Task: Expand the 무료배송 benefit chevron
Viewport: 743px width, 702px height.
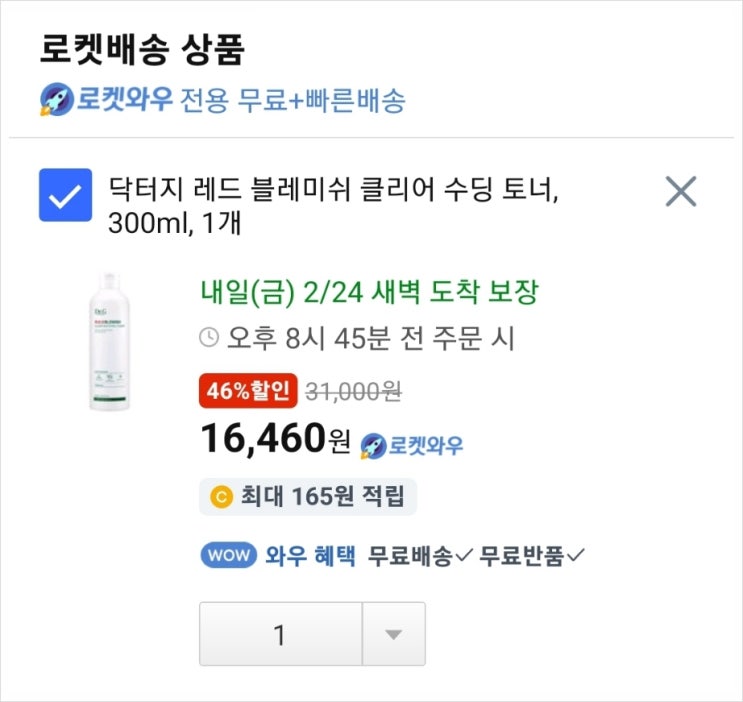Action: pos(464,556)
